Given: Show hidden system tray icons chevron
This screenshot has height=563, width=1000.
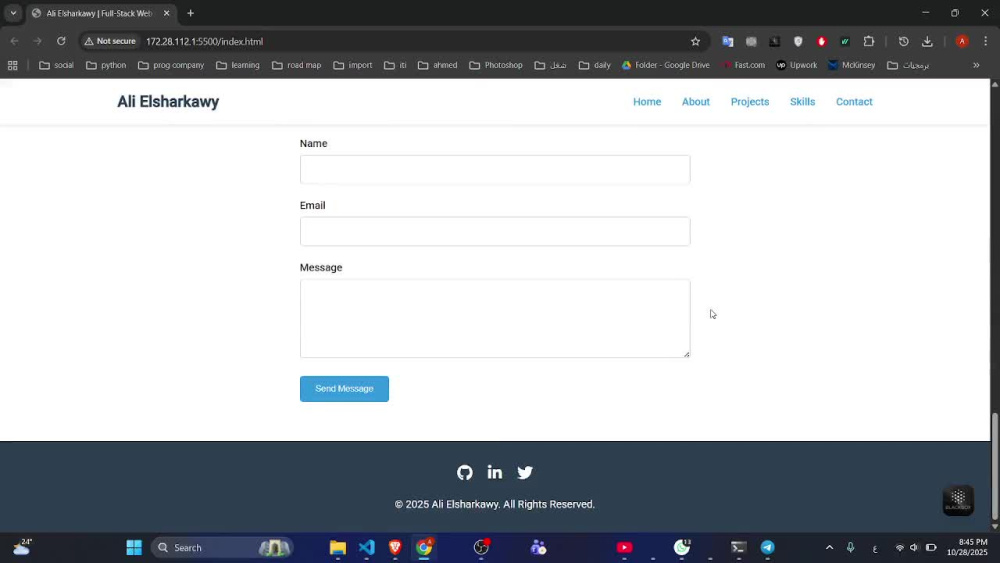Looking at the screenshot, I should tap(829, 548).
